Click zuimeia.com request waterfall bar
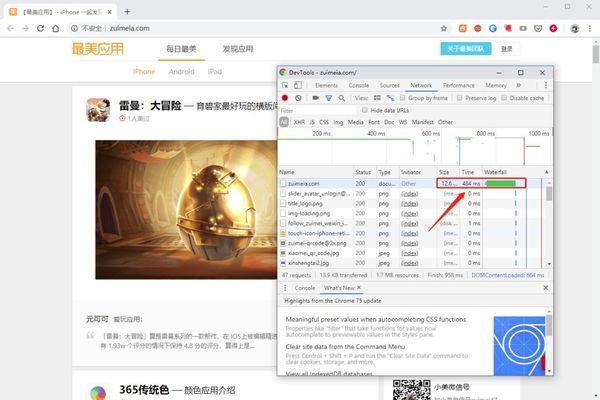Screen dimensions: 600x400 (x=501, y=184)
